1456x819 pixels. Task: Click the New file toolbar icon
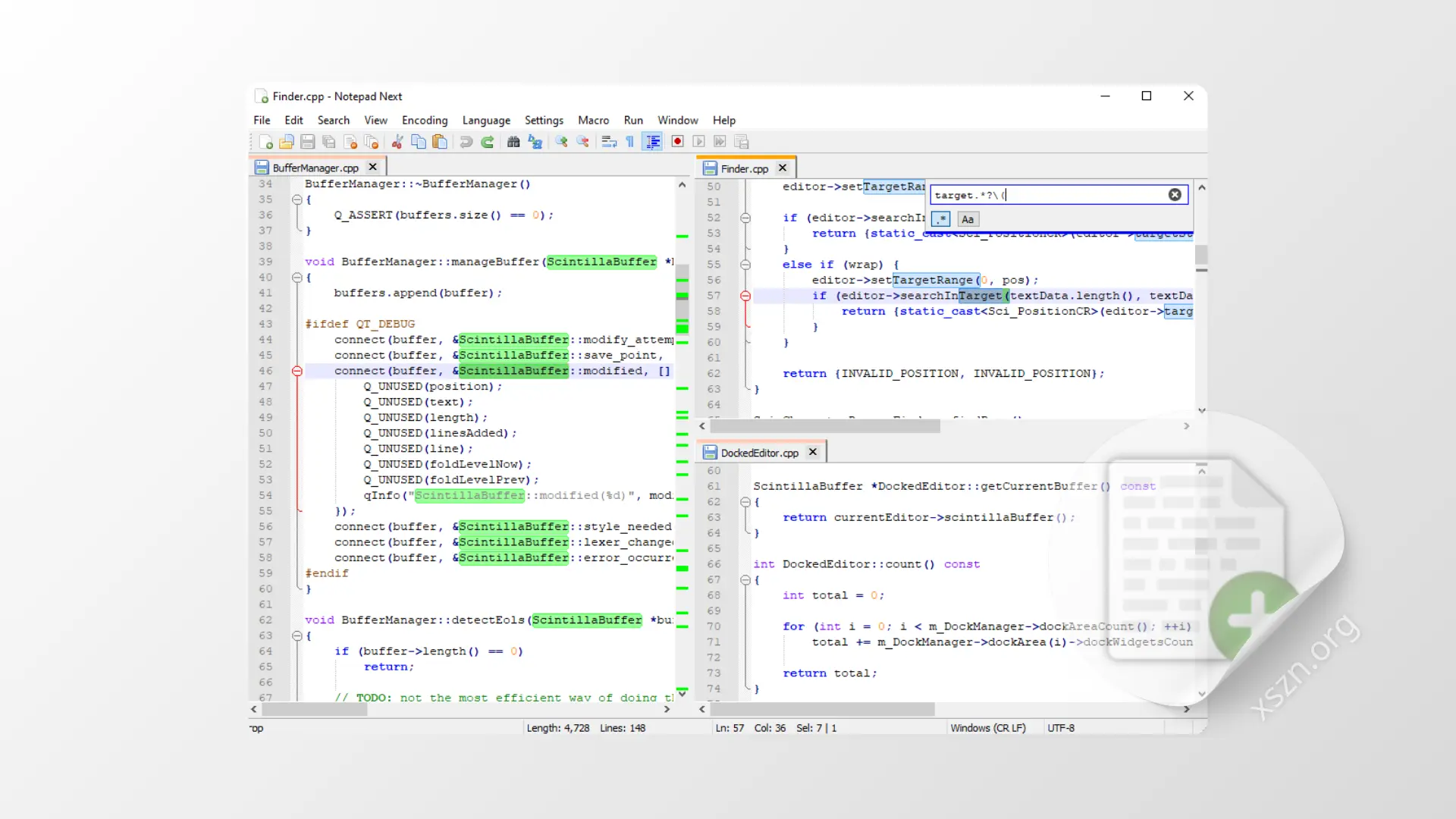pyautogui.click(x=265, y=142)
